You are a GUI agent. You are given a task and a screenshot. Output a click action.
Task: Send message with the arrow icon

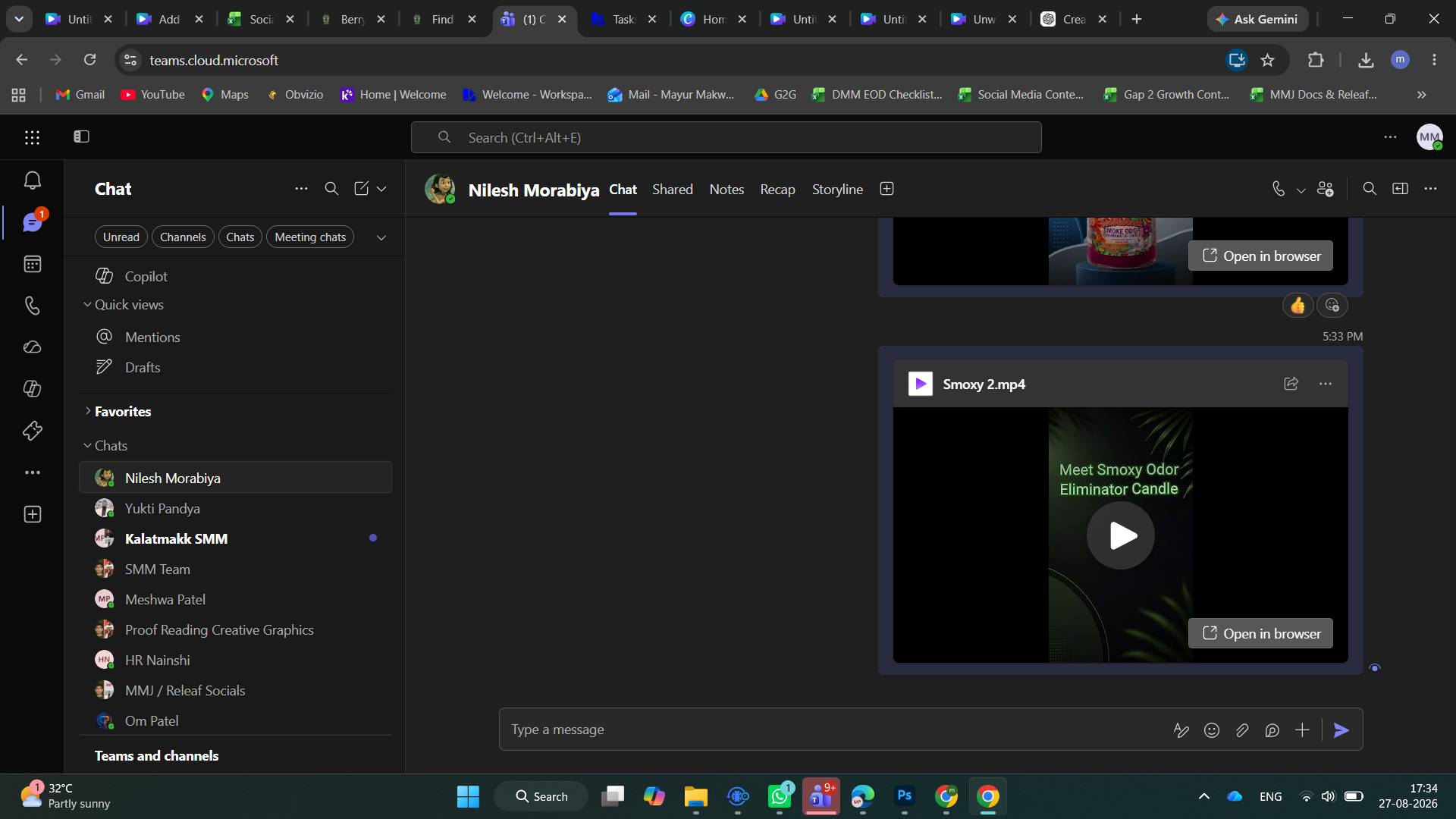click(x=1341, y=730)
